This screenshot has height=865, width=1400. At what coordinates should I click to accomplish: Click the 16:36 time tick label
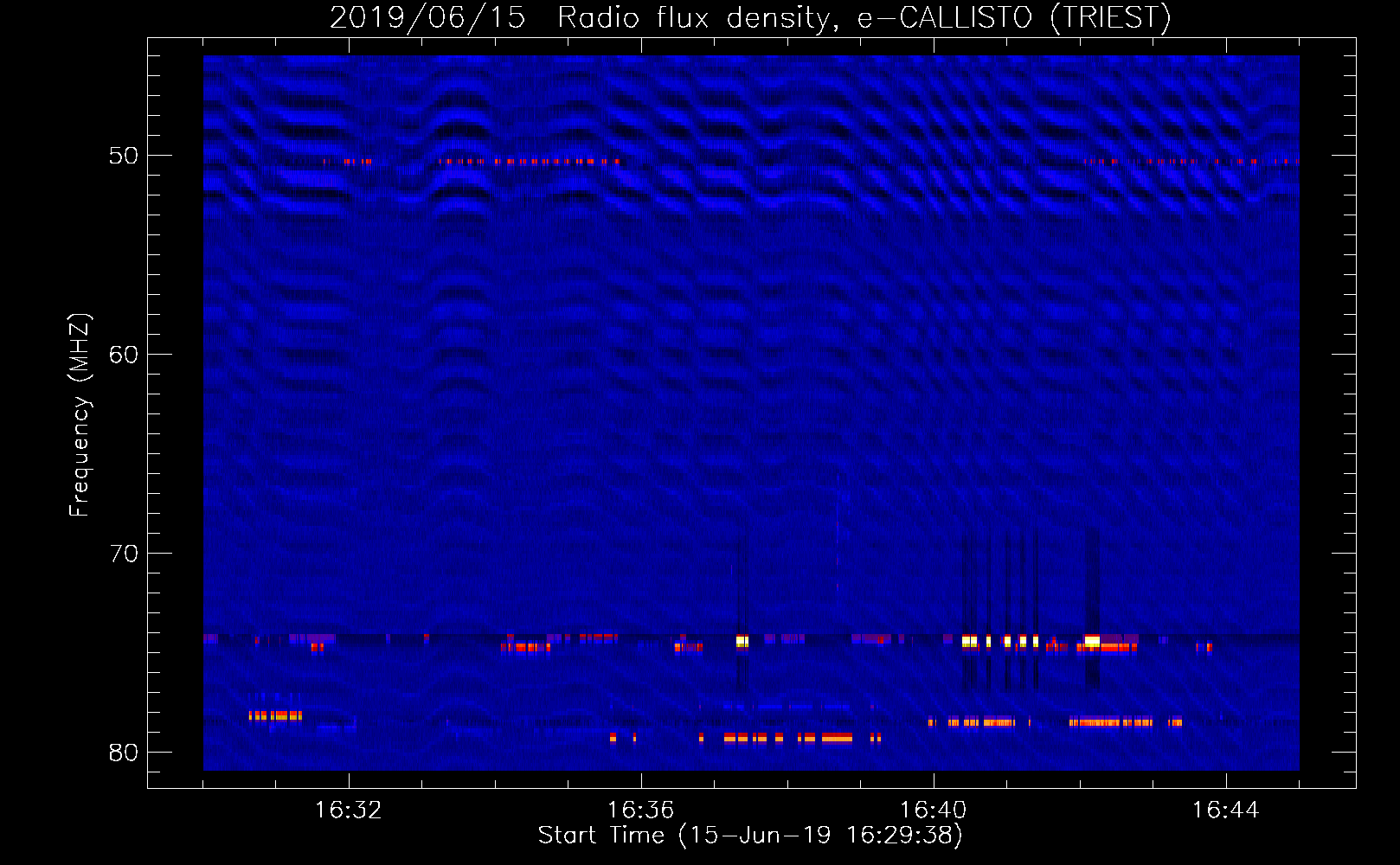pos(640,811)
